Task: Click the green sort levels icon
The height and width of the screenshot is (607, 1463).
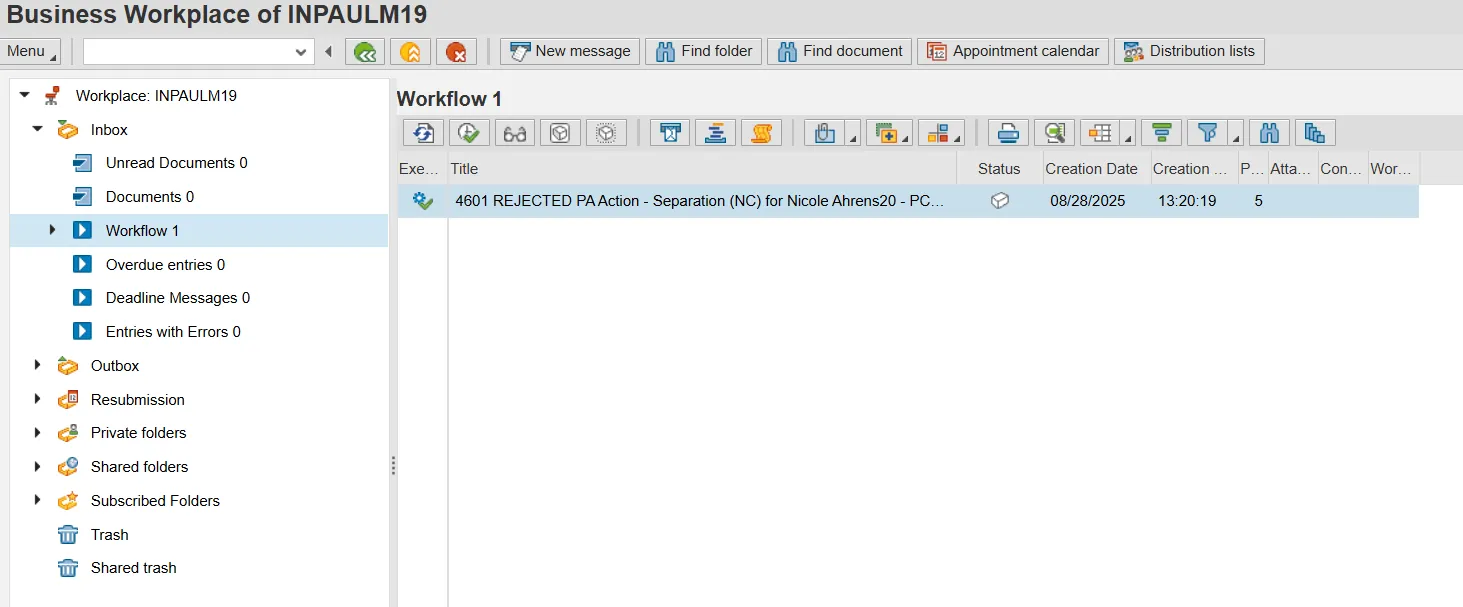Action: [x=1161, y=133]
